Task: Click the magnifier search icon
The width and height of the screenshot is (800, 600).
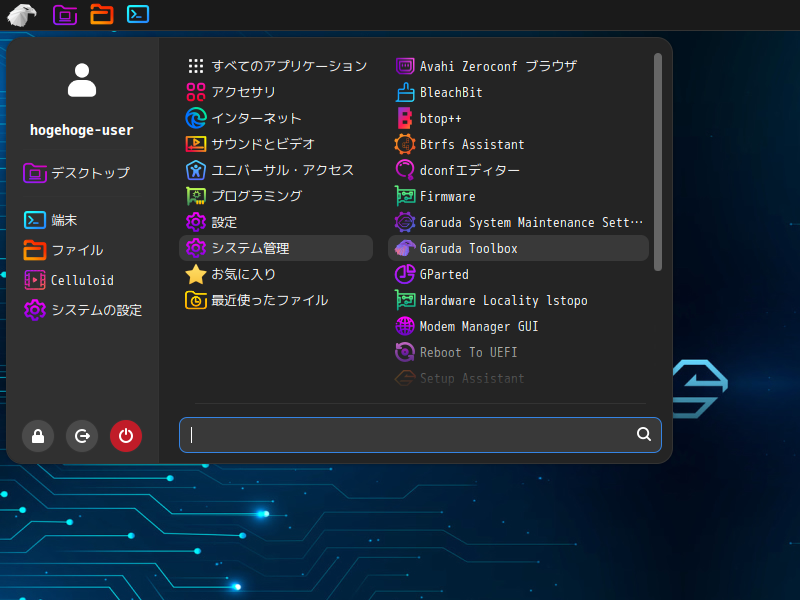Action: pos(644,434)
